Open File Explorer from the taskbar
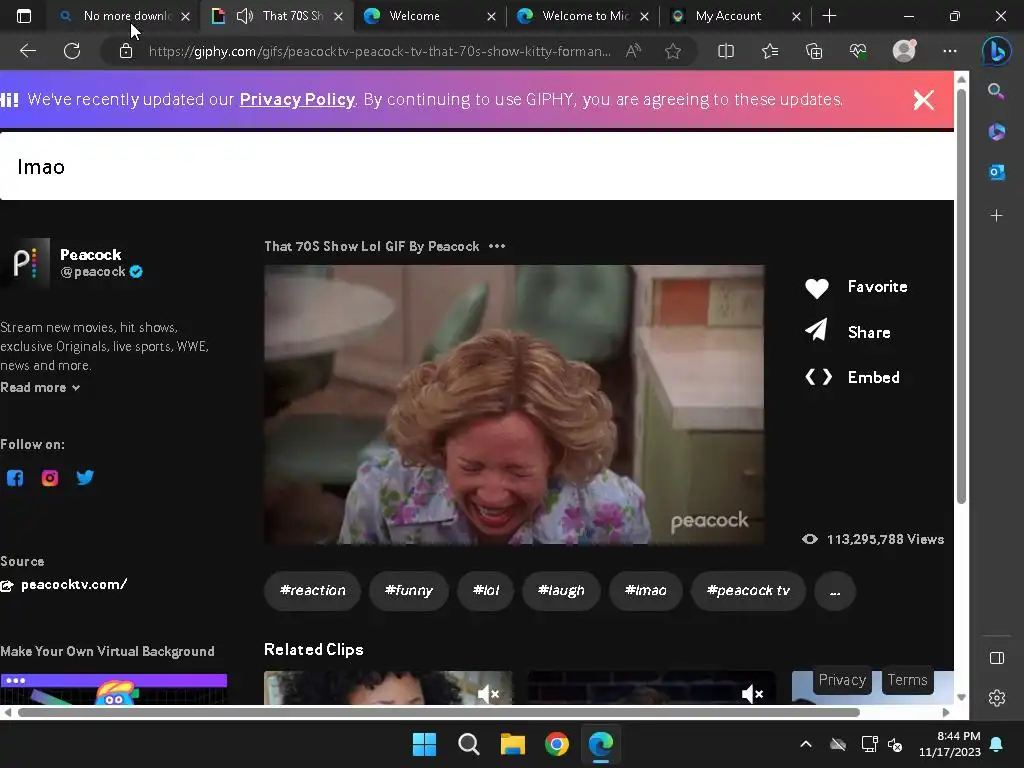Image resolution: width=1024 pixels, height=768 pixels. pos(513,744)
